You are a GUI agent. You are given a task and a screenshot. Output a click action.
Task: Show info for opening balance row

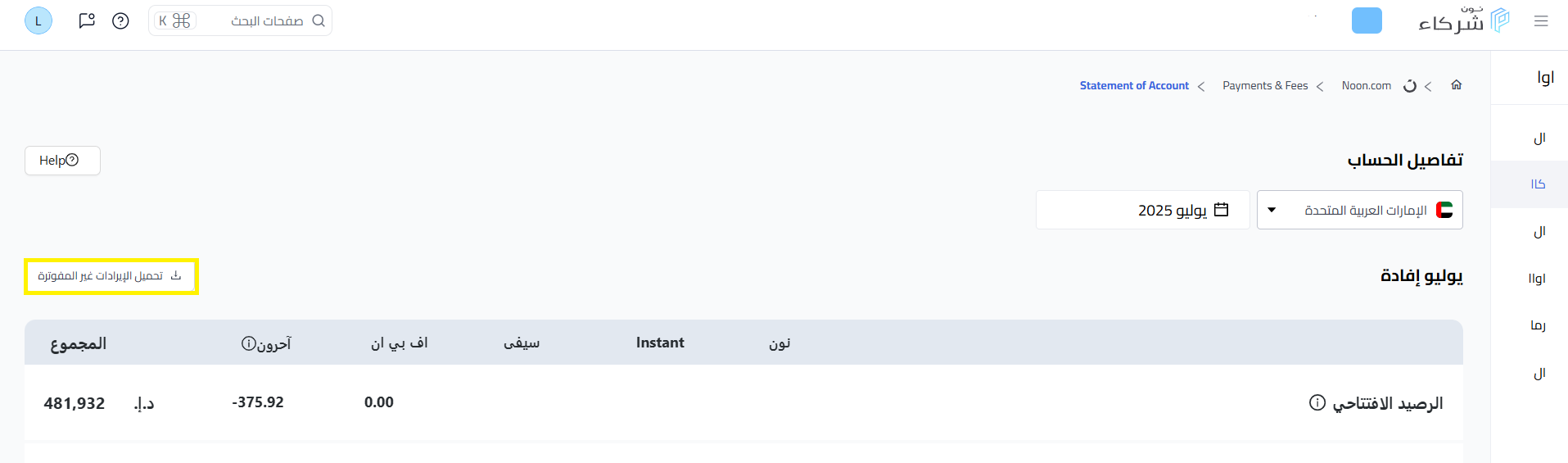pyautogui.click(x=1317, y=402)
